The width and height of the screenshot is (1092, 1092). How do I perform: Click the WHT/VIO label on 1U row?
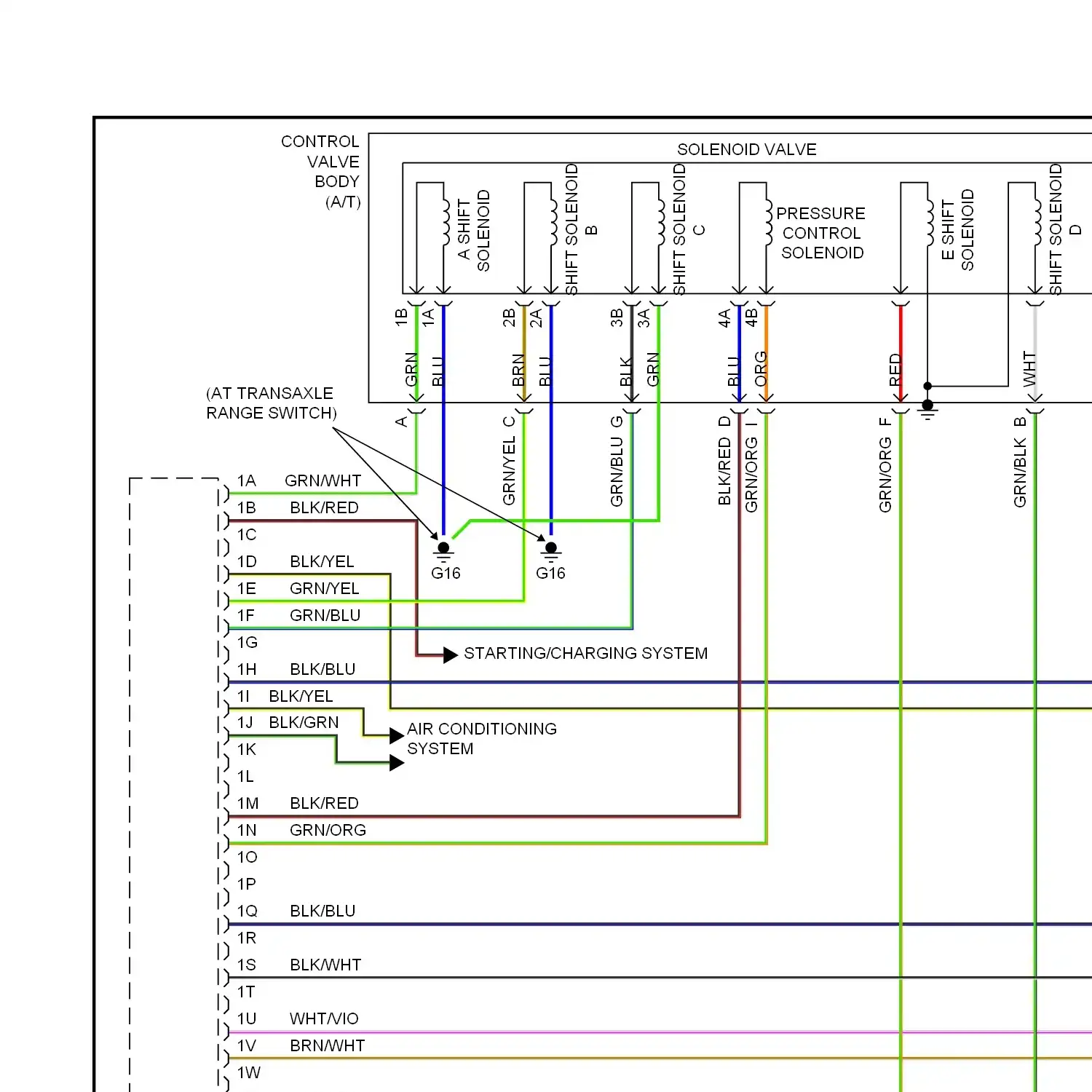(x=324, y=1018)
